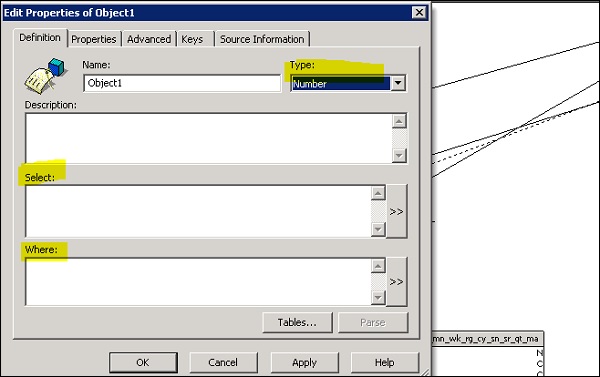Click Description scrollbar up arrow
Screen dimensions: 600x377
pos(399,121)
